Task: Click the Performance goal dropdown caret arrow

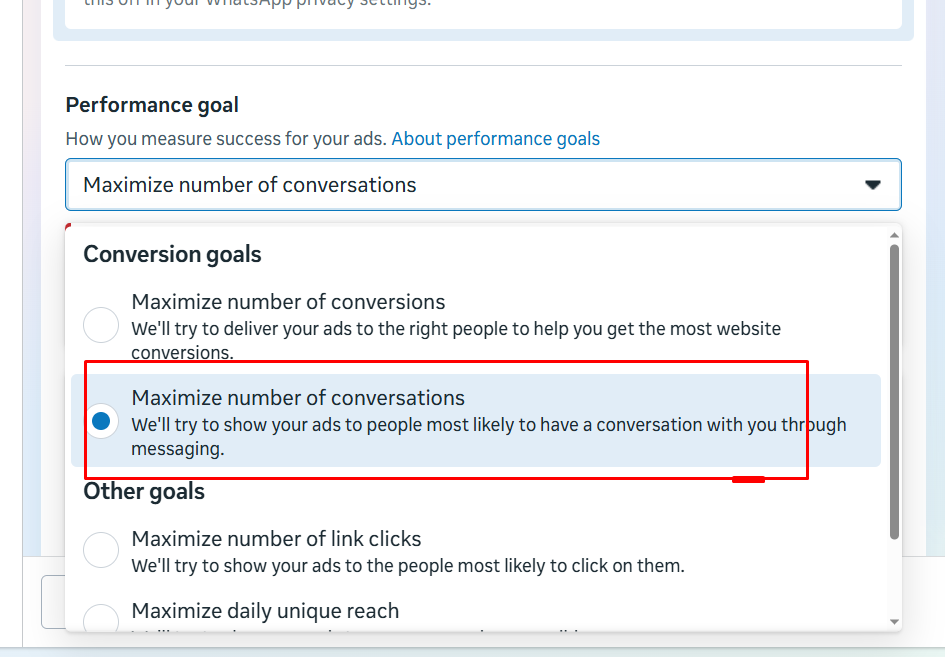Action: 873,185
